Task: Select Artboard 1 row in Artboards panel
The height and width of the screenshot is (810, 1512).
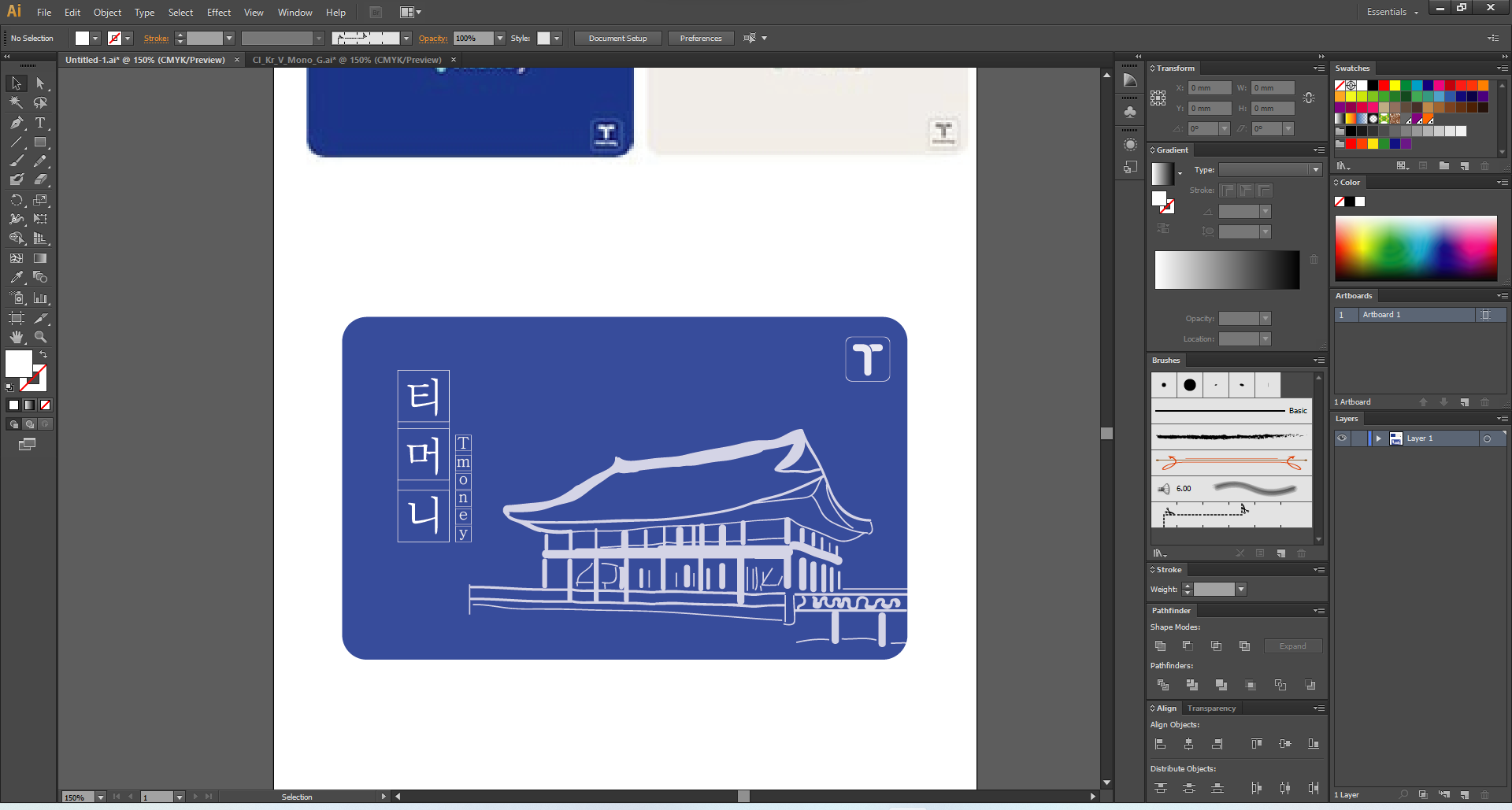Action: point(1421,315)
